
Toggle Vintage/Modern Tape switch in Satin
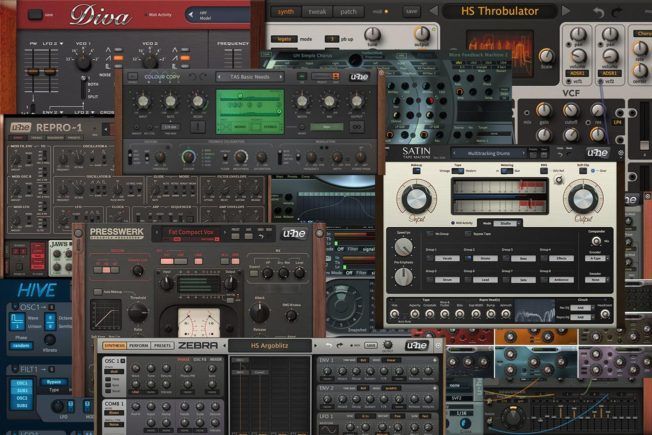point(458,171)
